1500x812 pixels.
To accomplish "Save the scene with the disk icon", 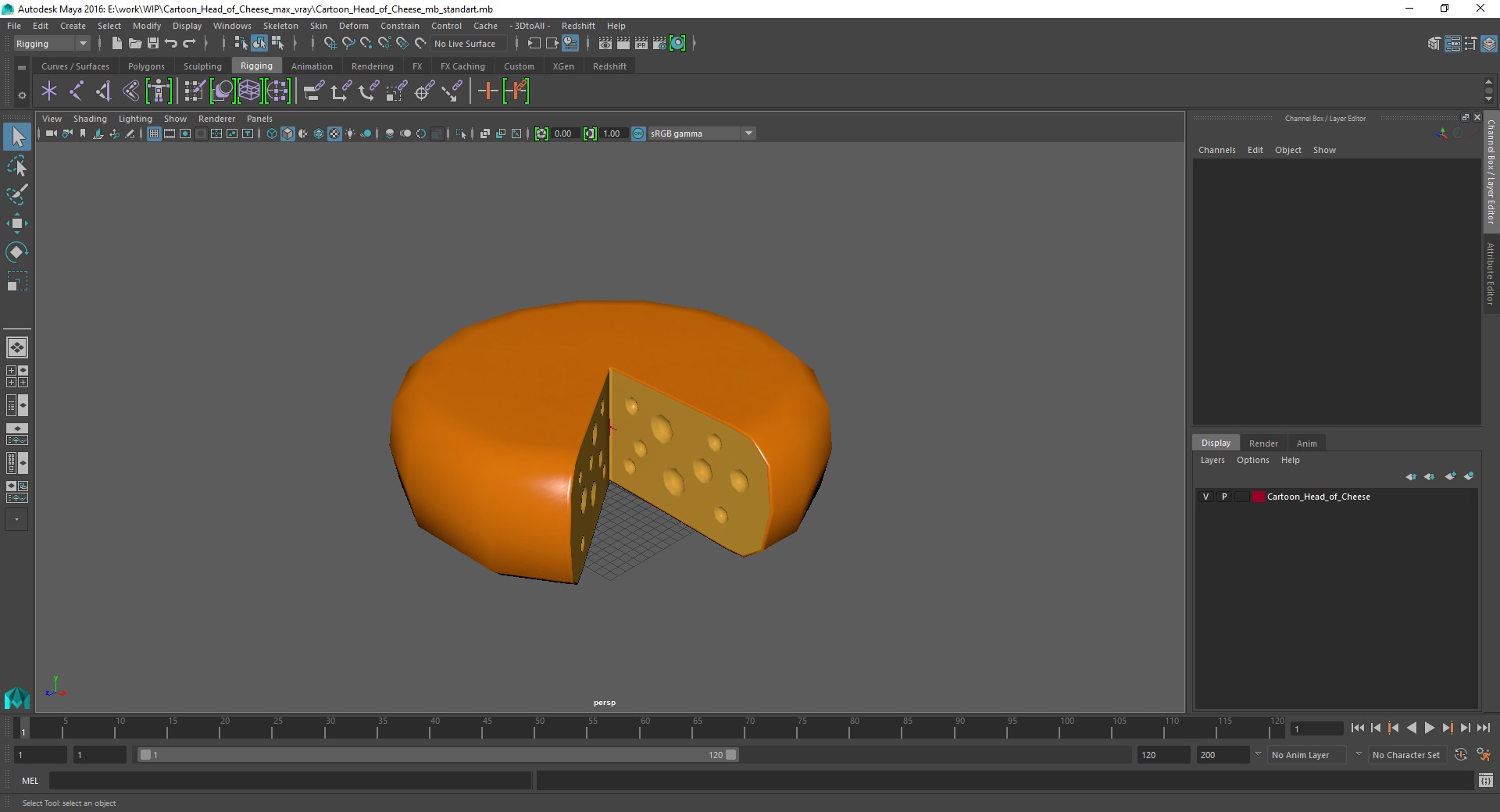I will (153, 44).
